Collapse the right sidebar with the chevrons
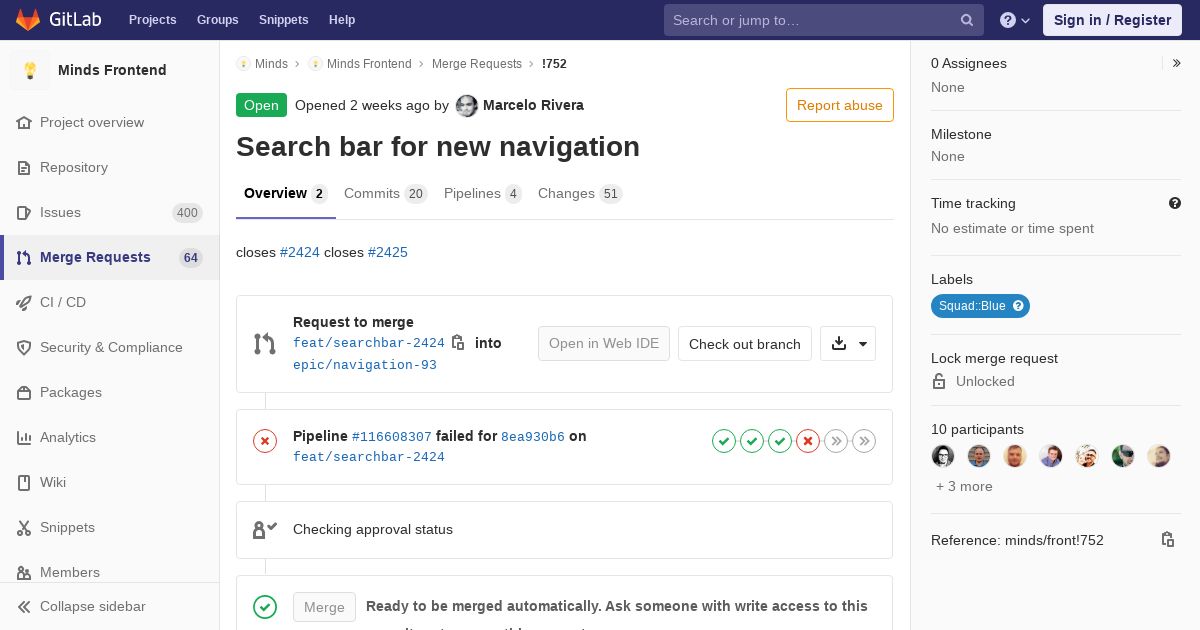Viewport: 1200px width, 630px height. pos(1177,63)
